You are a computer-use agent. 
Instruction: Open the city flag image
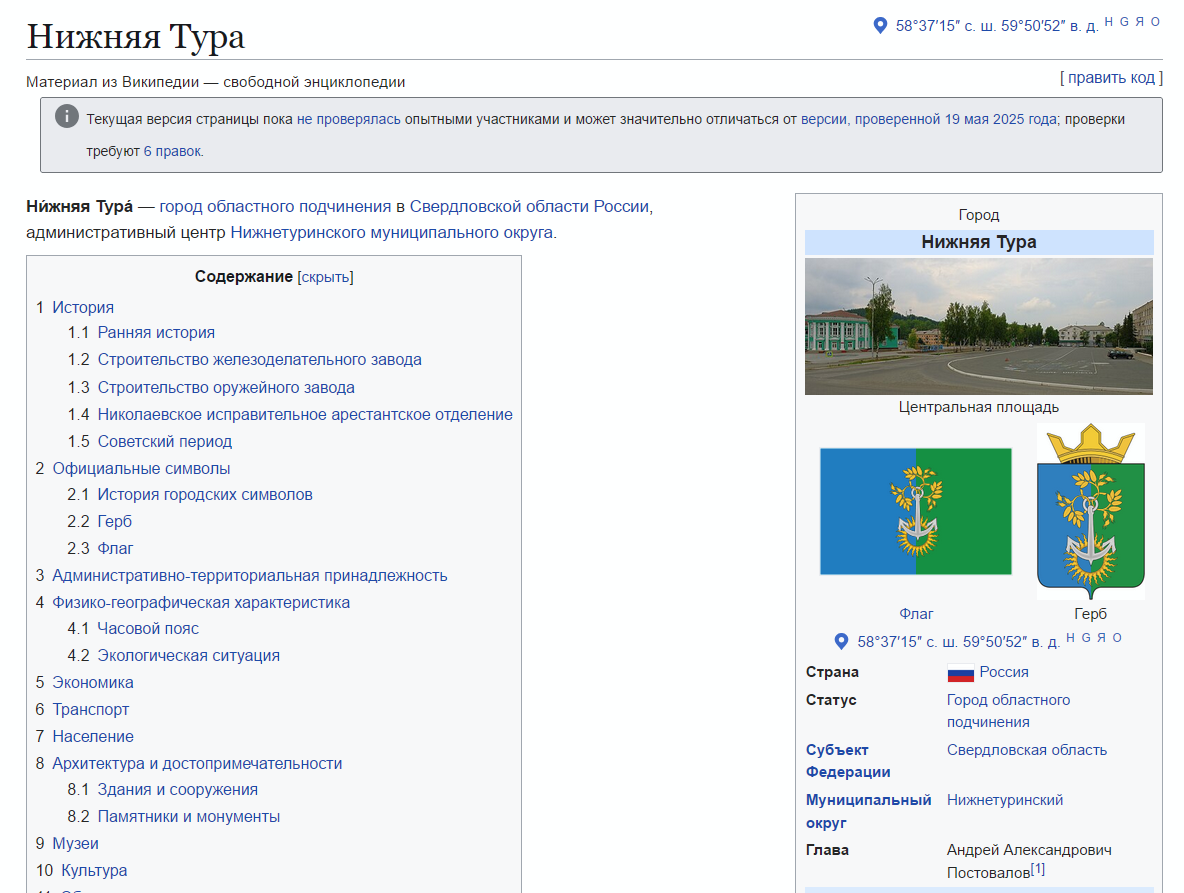pyautogui.click(x=916, y=511)
